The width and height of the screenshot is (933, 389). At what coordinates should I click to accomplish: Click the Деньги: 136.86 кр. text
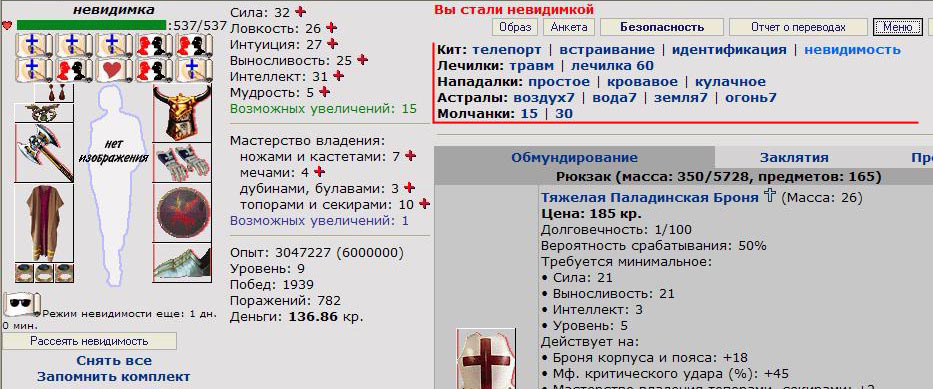coord(297,317)
